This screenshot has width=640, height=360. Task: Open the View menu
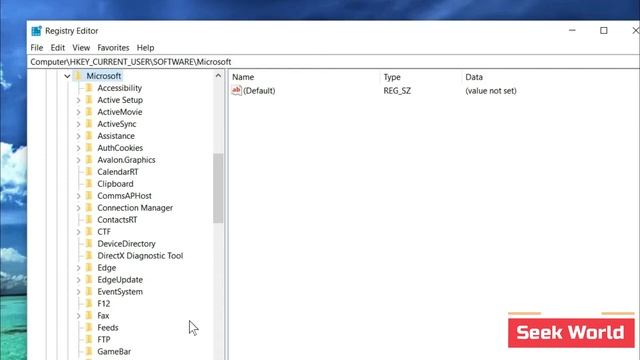click(x=81, y=48)
